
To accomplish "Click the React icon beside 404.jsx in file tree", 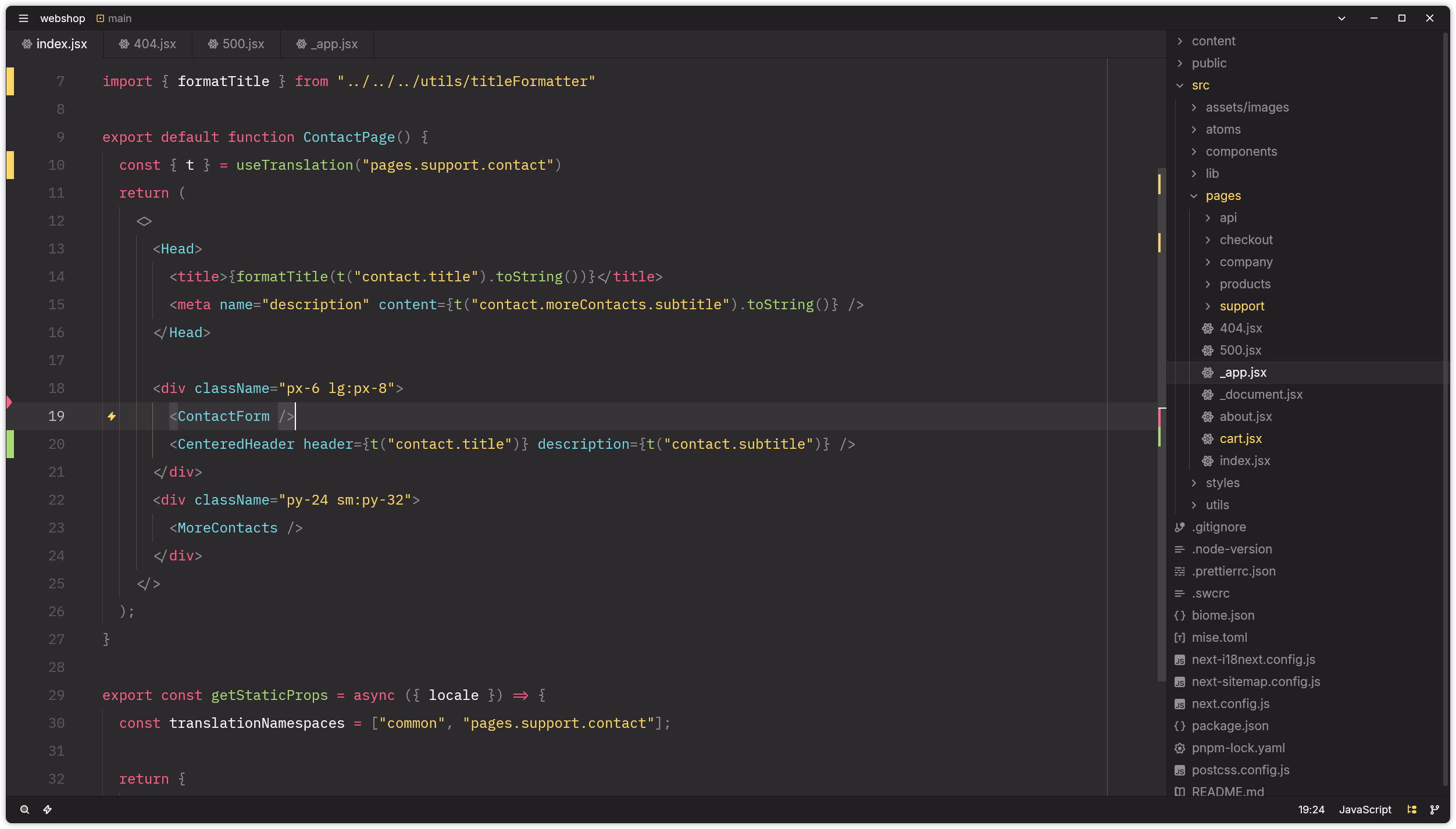I will 1208,328.
